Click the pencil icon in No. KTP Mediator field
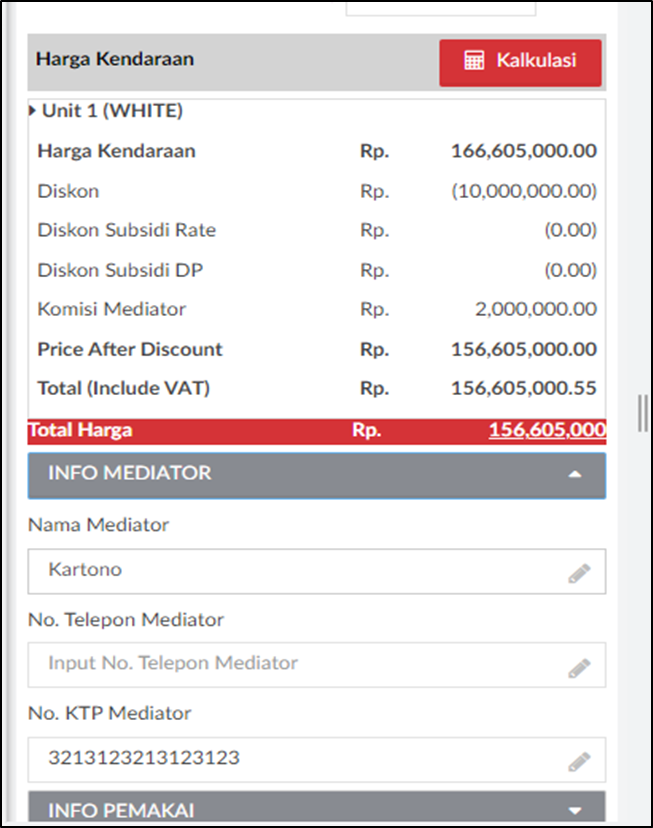Image resolution: width=653 pixels, height=828 pixels. (x=579, y=761)
